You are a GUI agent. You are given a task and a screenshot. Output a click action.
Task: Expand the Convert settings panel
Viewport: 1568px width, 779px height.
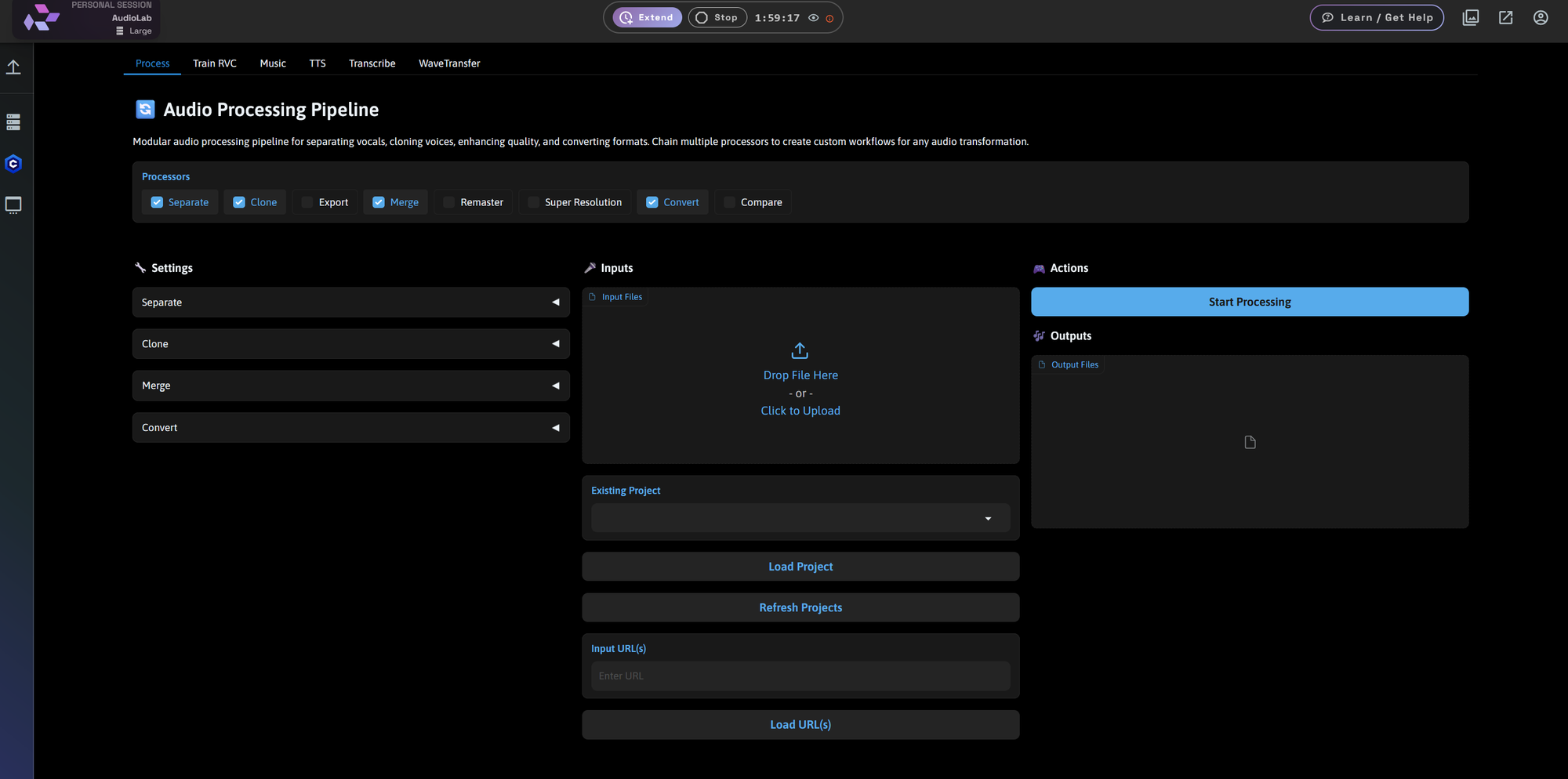[350, 427]
